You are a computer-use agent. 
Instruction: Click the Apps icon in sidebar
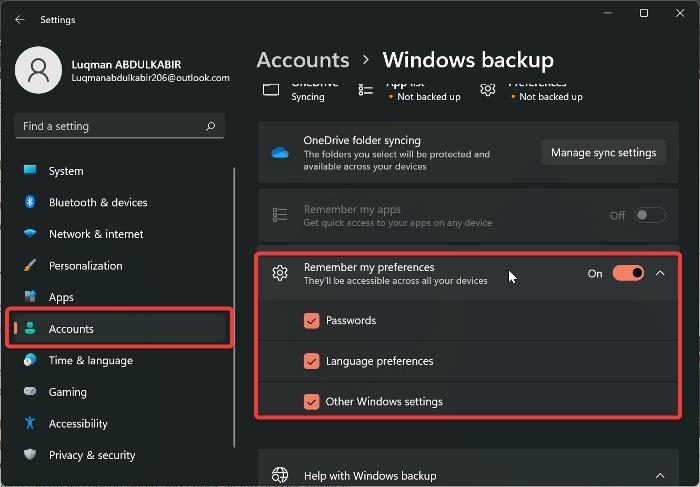point(30,297)
